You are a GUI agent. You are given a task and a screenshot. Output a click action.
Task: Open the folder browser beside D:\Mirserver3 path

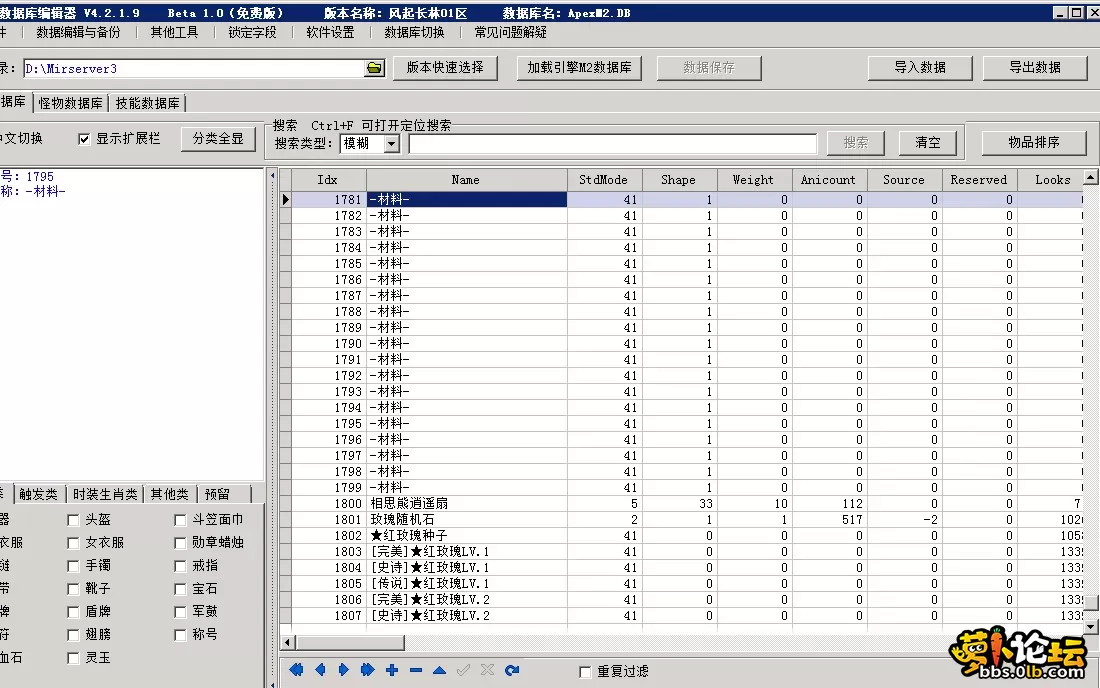coord(374,68)
